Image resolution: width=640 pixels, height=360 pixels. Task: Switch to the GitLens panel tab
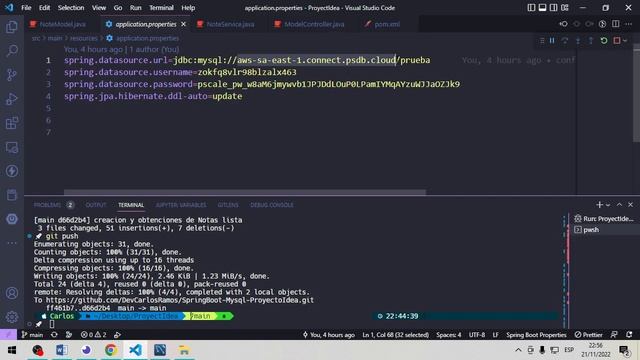[x=228, y=205]
